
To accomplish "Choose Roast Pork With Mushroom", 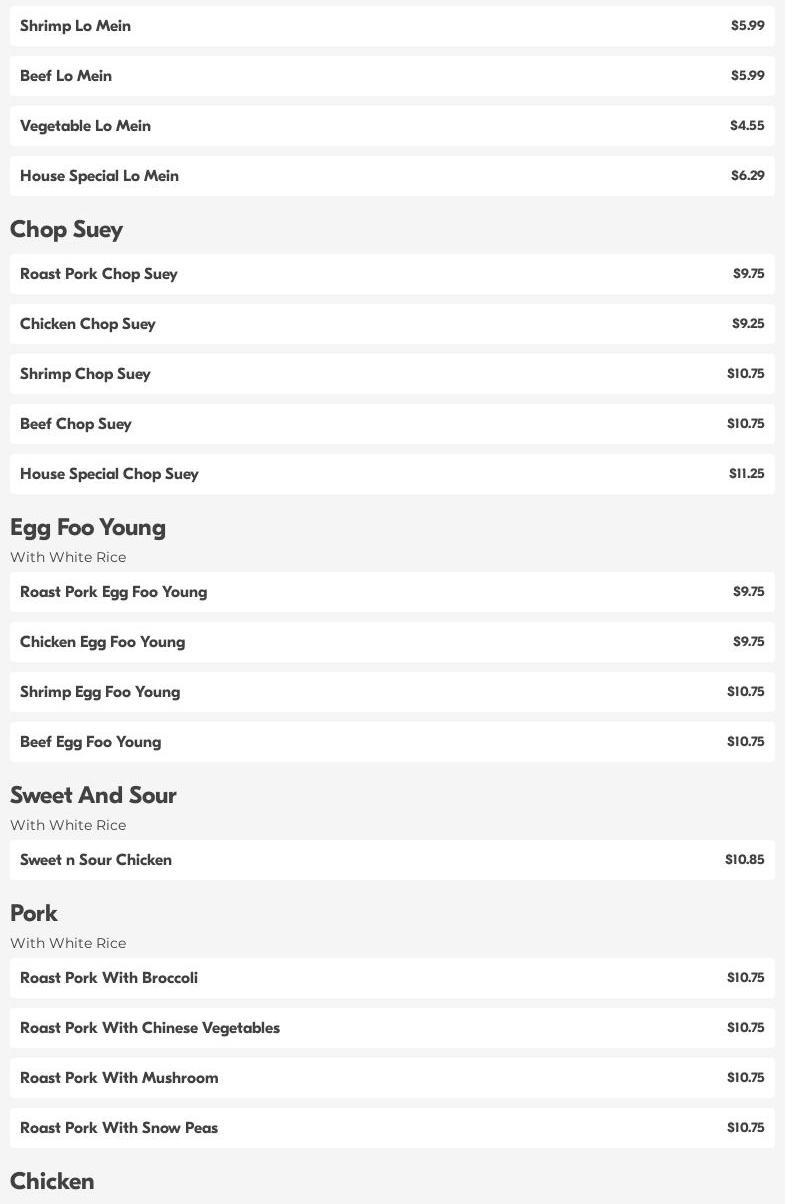I will pos(392,1078).
